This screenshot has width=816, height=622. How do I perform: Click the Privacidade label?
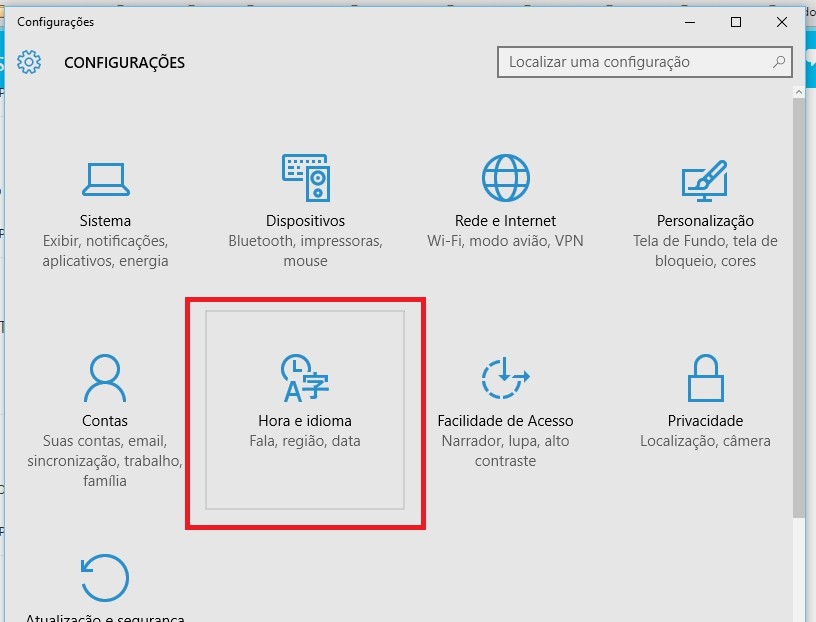[705, 421]
